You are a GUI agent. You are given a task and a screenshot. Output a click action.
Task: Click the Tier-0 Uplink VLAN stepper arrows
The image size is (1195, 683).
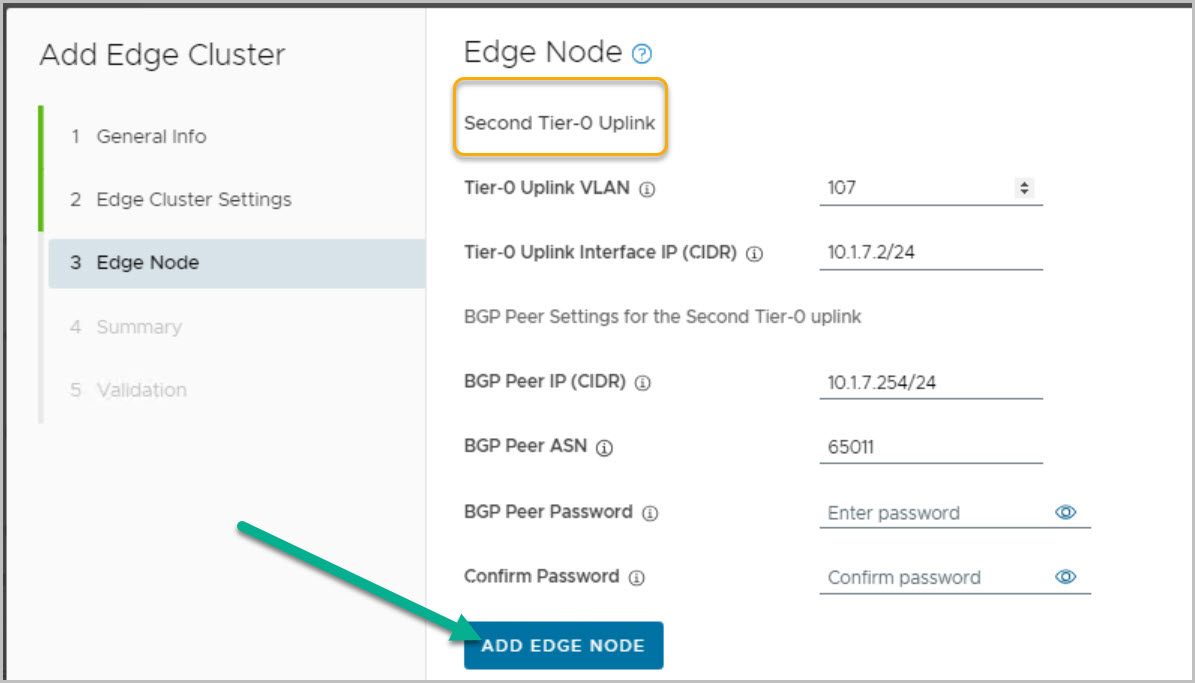(1023, 187)
